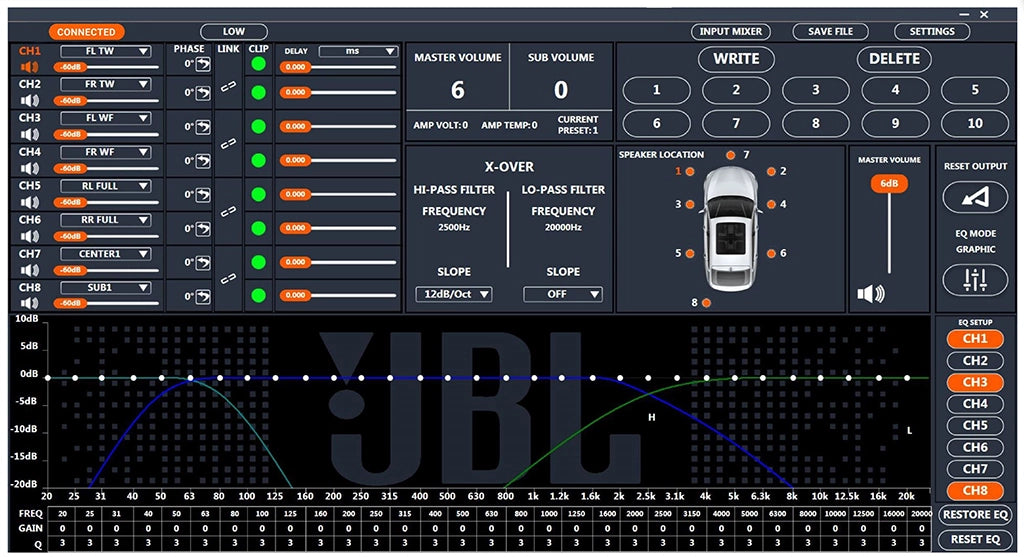Toggle the CH2 EQ setup button
Screen dimensions: 1024x557
click(x=975, y=360)
